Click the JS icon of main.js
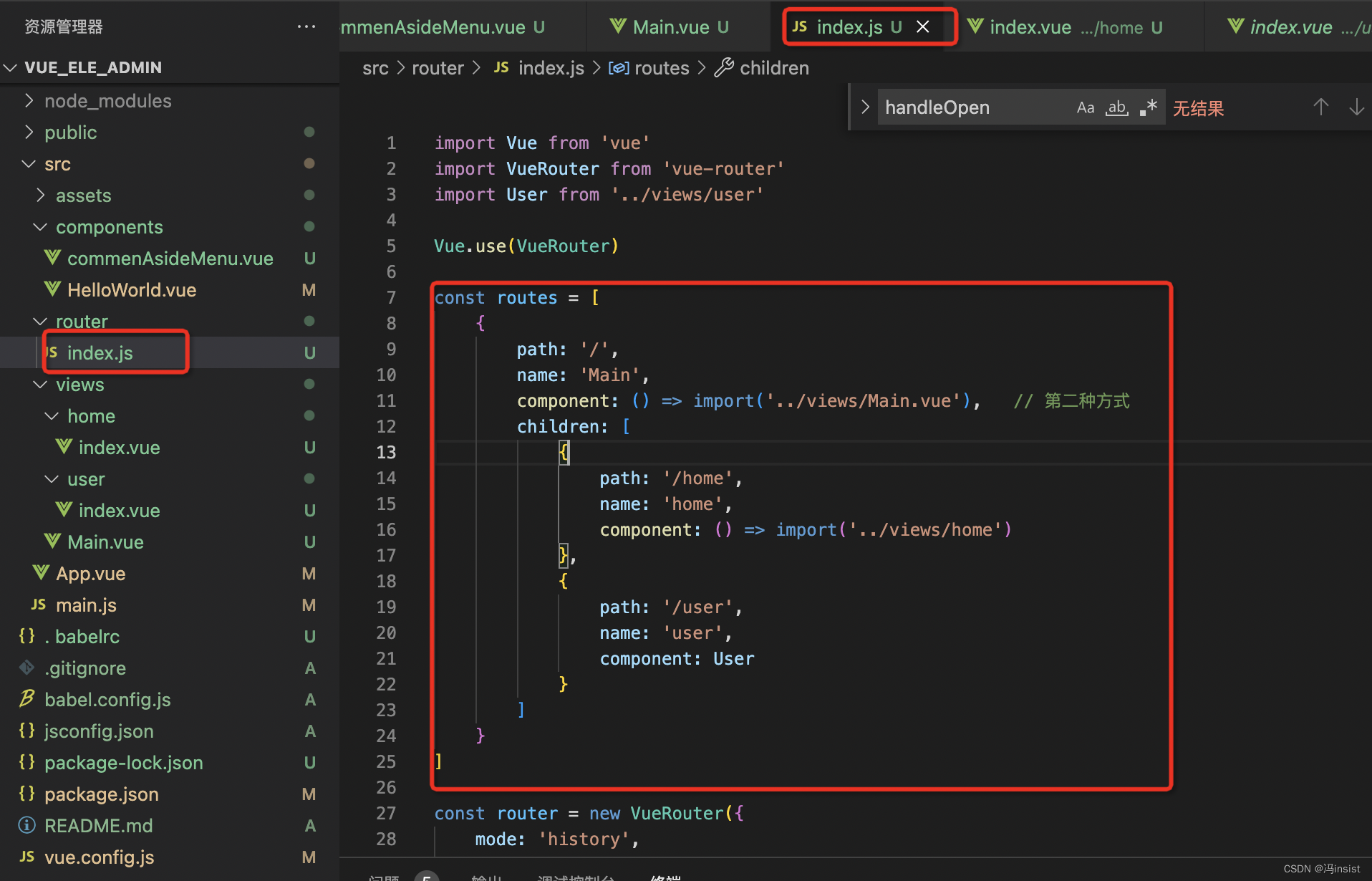Image resolution: width=1372 pixels, height=881 pixels. (39, 605)
